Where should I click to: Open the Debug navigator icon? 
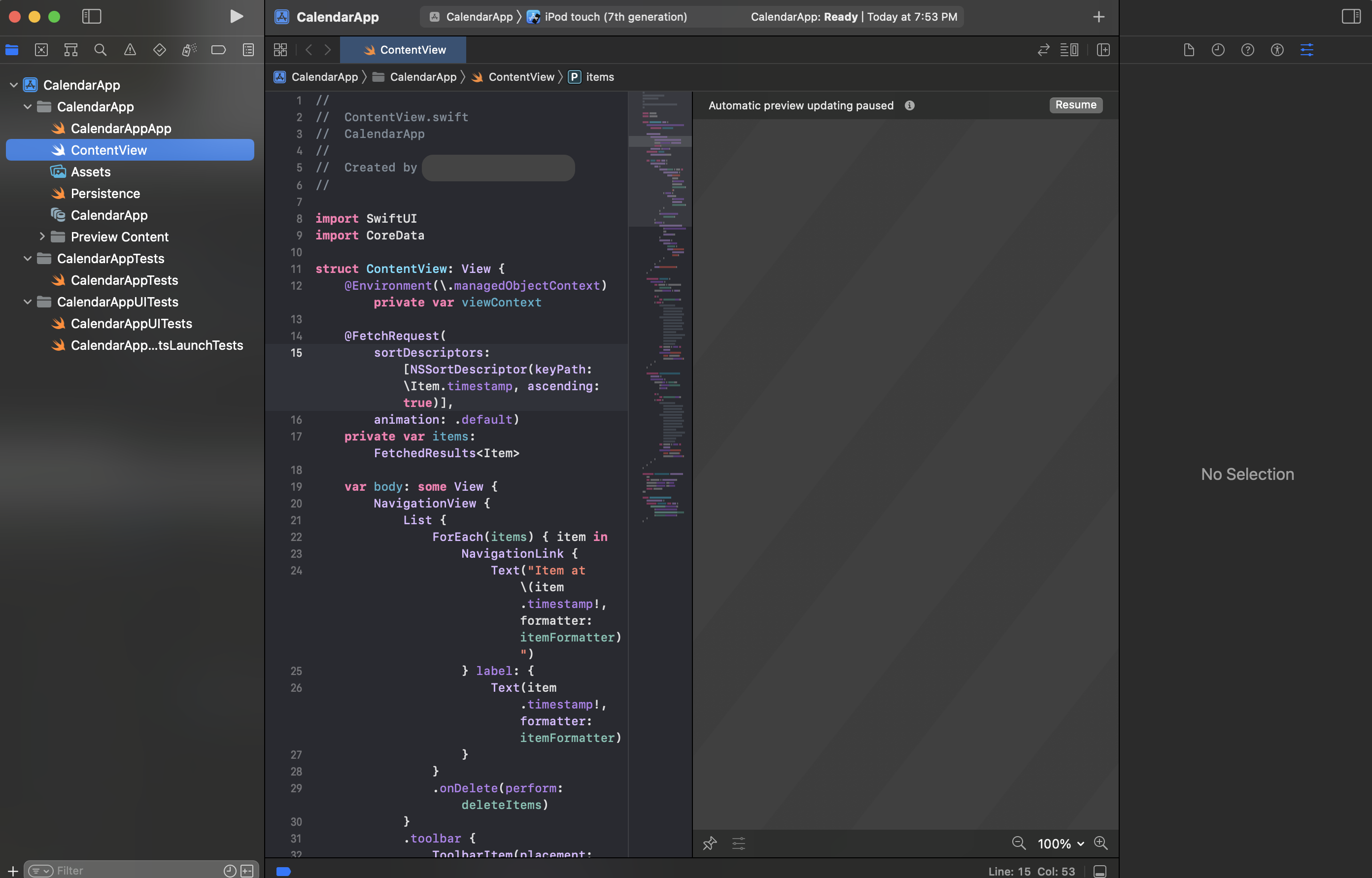(189, 50)
